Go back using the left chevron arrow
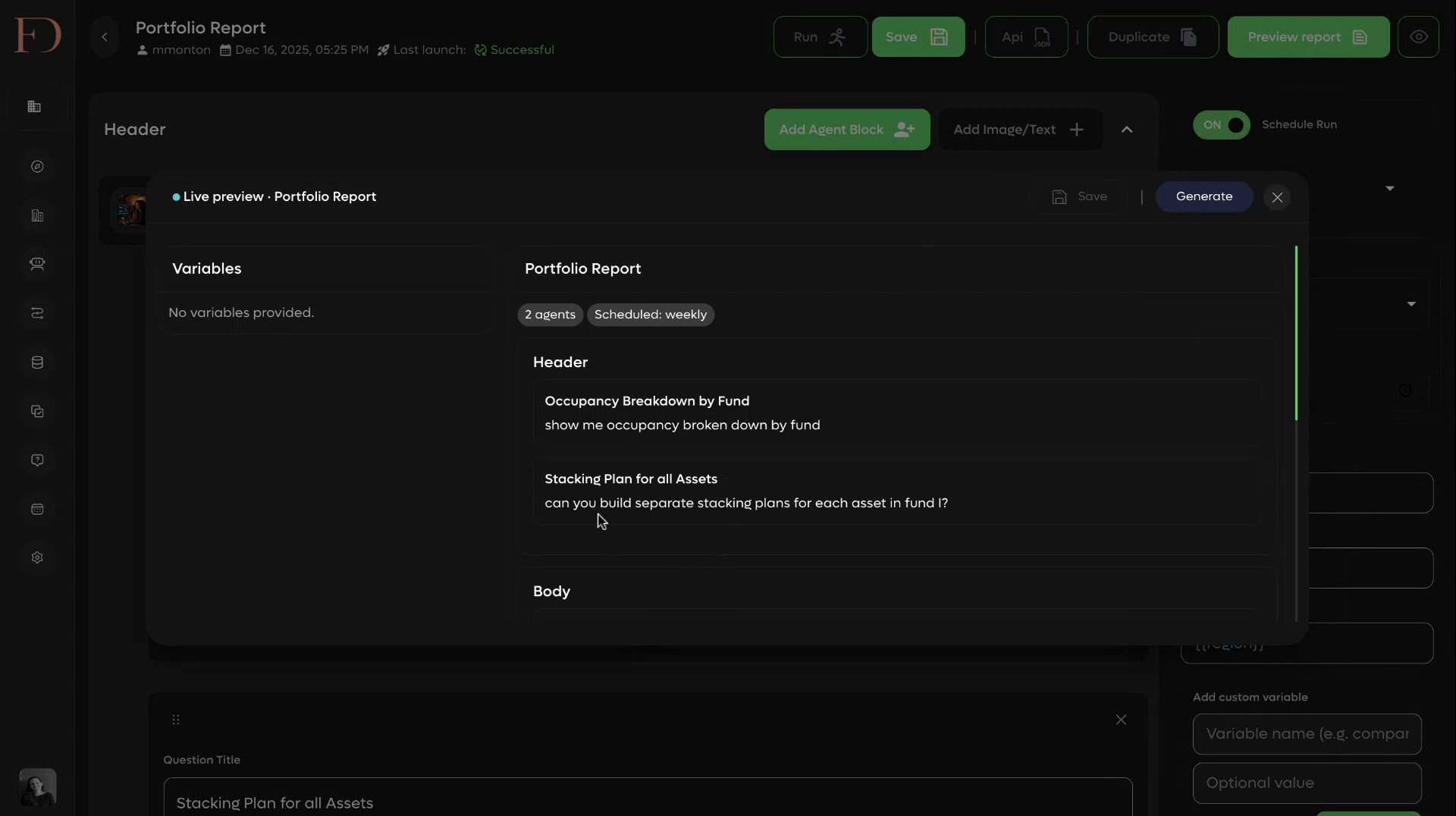Viewport: 1456px width, 816px height. tap(105, 37)
